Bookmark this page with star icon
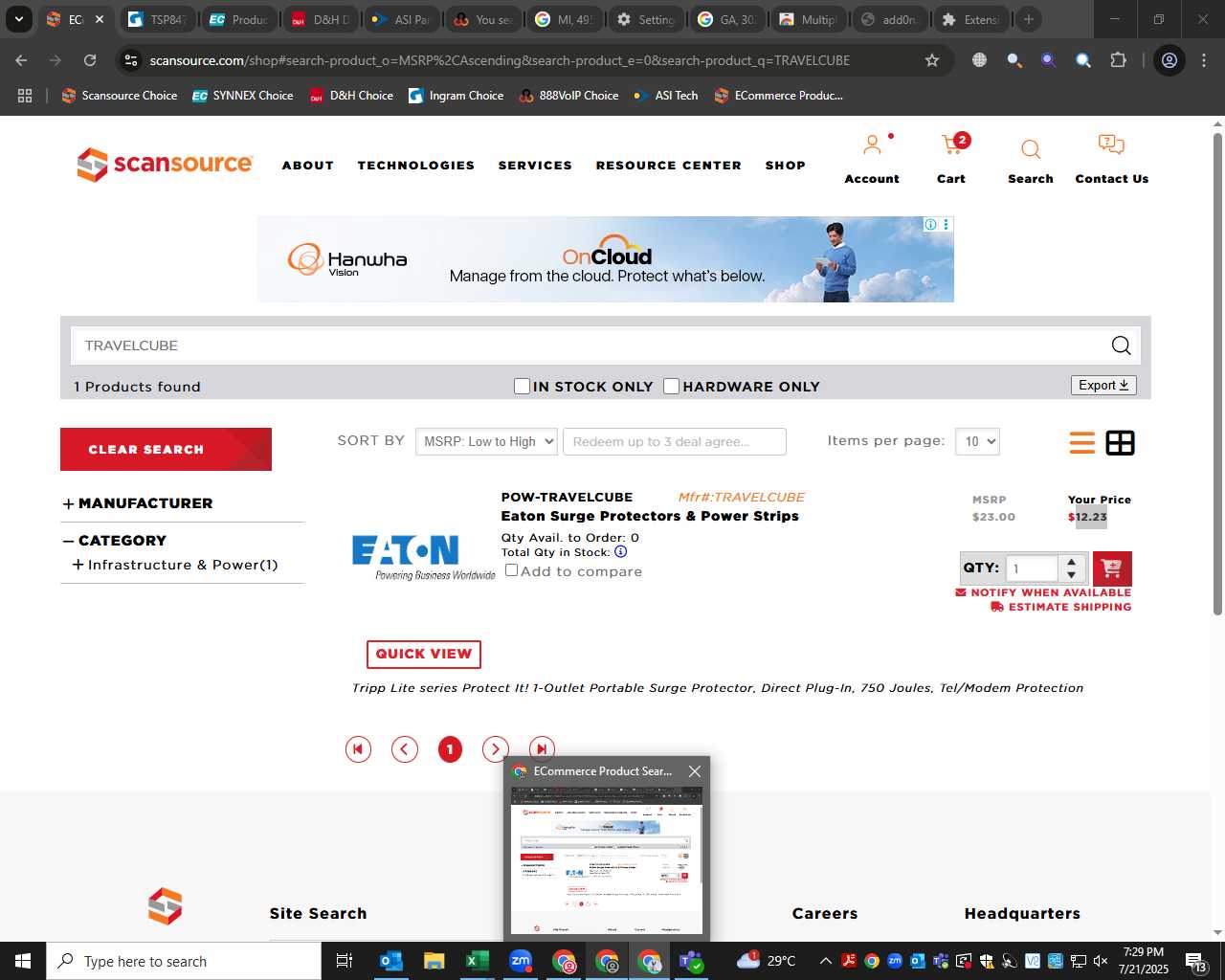The height and width of the screenshot is (980, 1225). pyautogui.click(x=932, y=60)
